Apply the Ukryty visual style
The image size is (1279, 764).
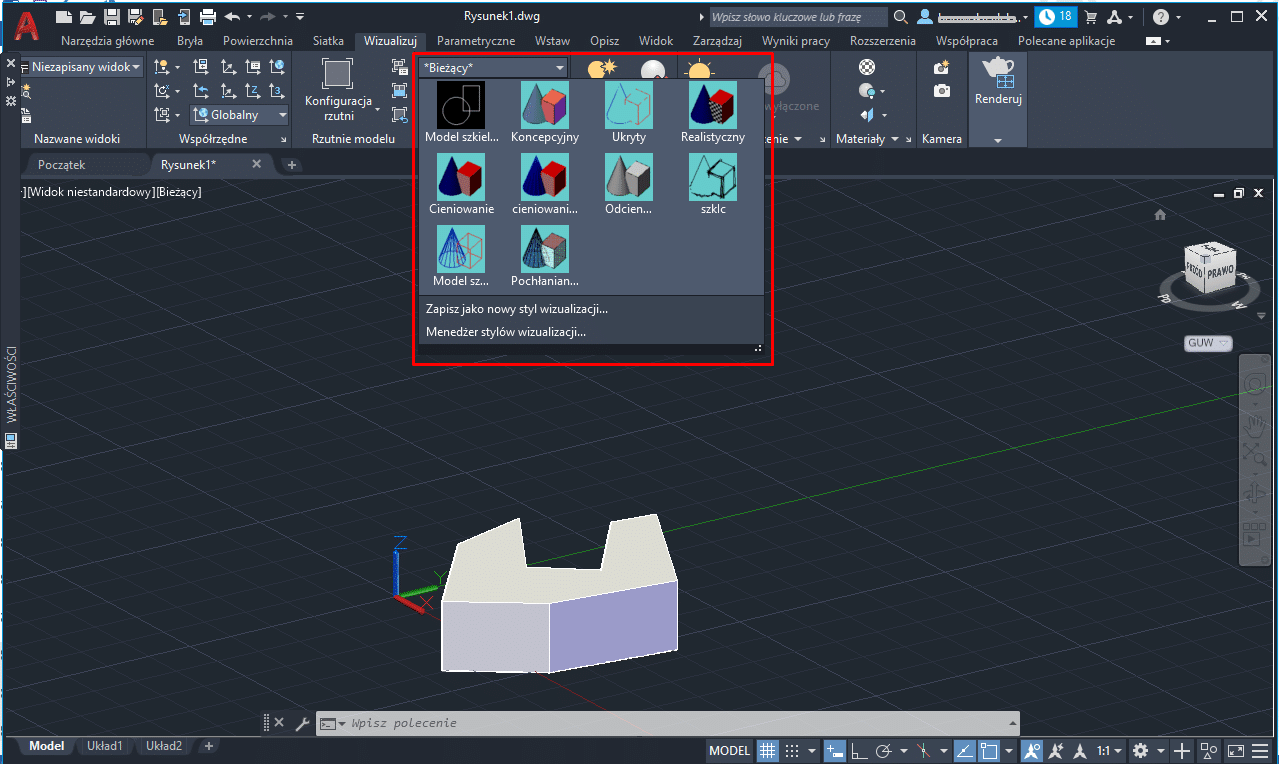[629, 113]
